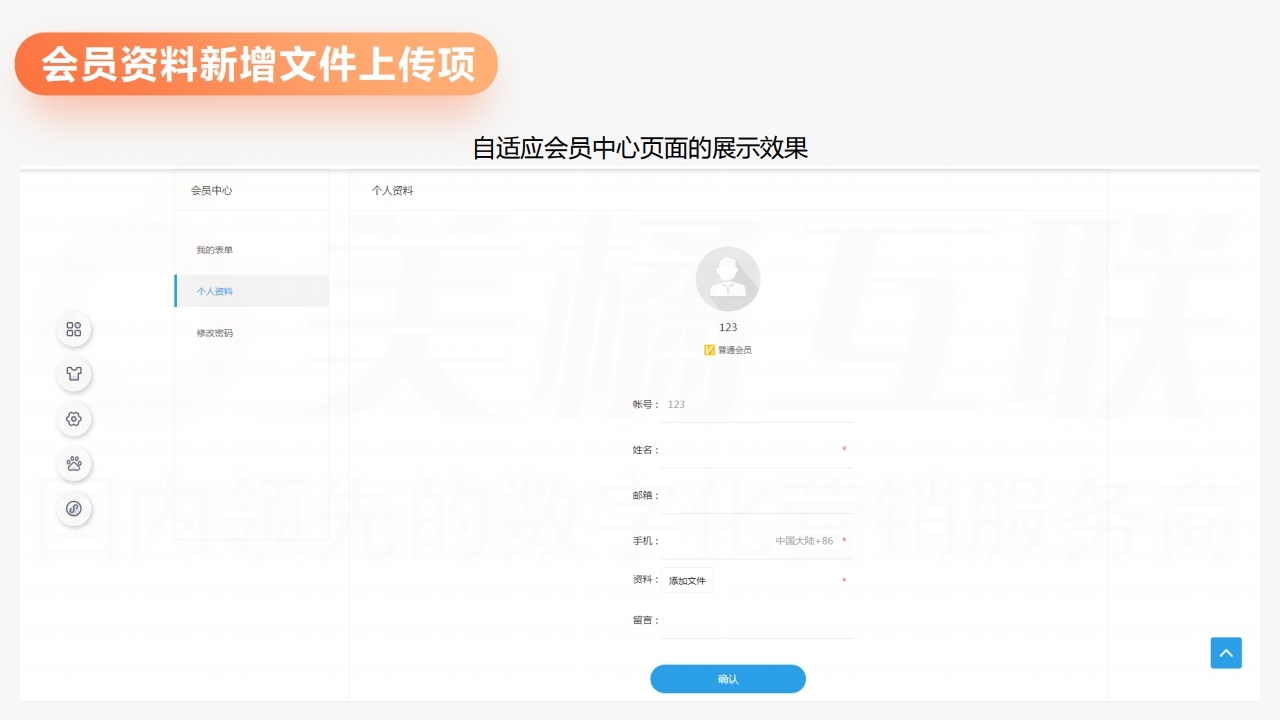Screen dimensions: 1280x720
Task: Click the 留言 message field
Action: point(756,621)
